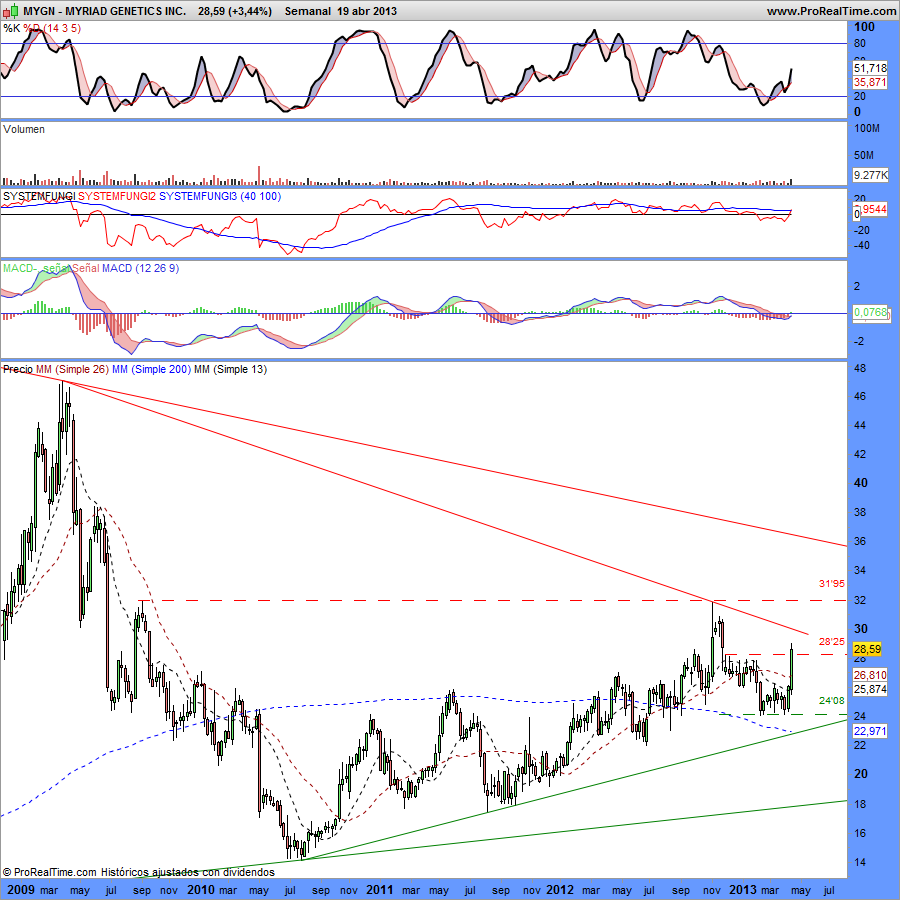Click the 2011 year on the time axis
The height and width of the screenshot is (900, 900).
(x=381, y=890)
